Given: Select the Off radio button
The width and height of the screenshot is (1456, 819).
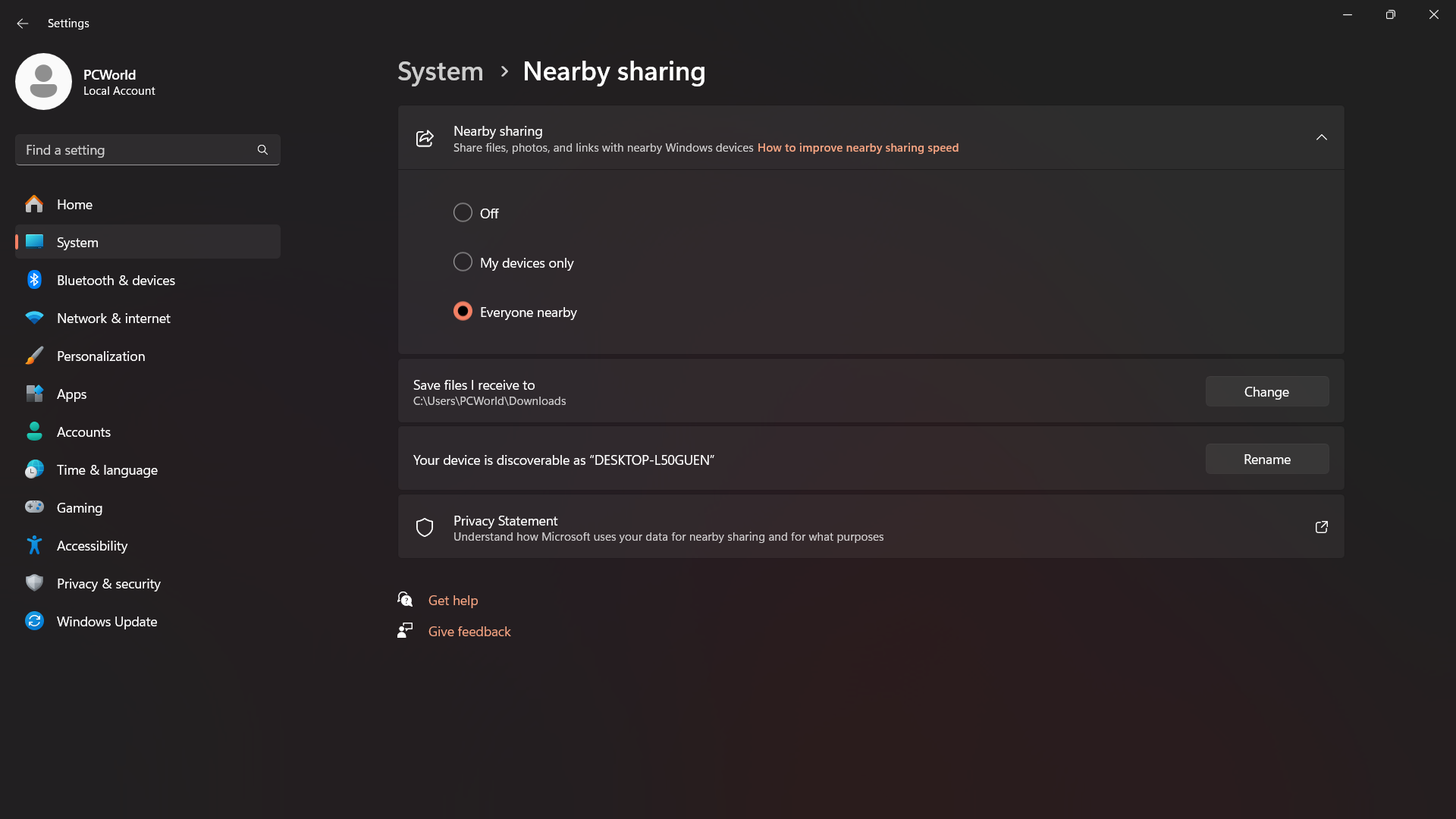Looking at the screenshot, I should pyautogui.click(x=462, y=212).
